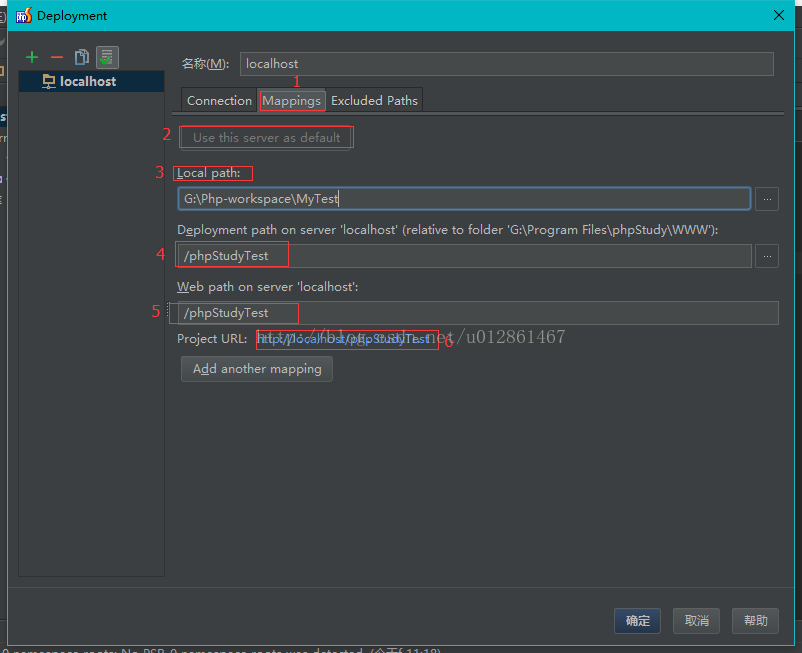Viewport: 802px width, 653px height.
Task: Go to the Excluded Paths tab
Action: pos(374,100)
